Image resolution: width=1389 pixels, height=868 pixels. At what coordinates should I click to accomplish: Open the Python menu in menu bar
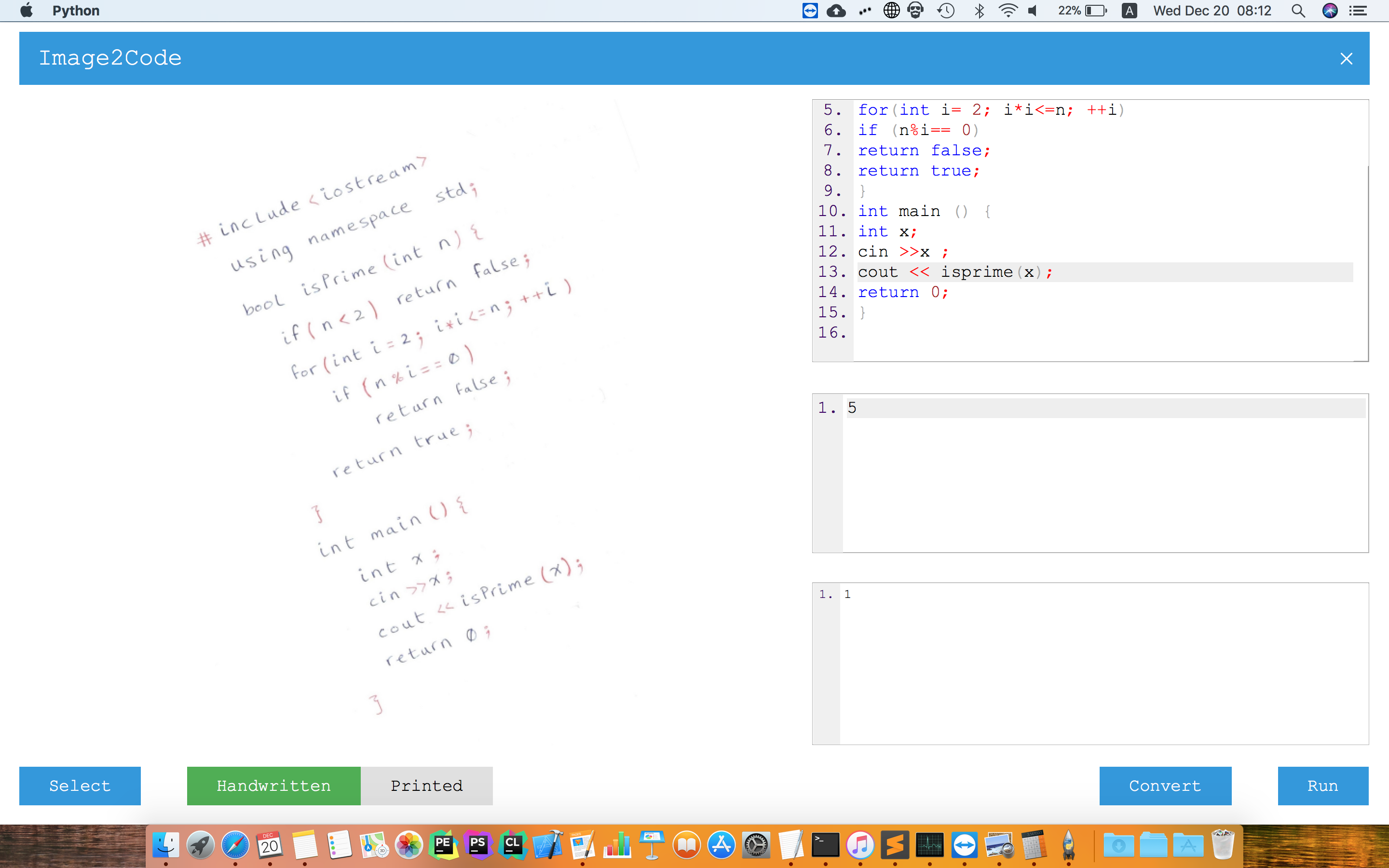point(76,10)
